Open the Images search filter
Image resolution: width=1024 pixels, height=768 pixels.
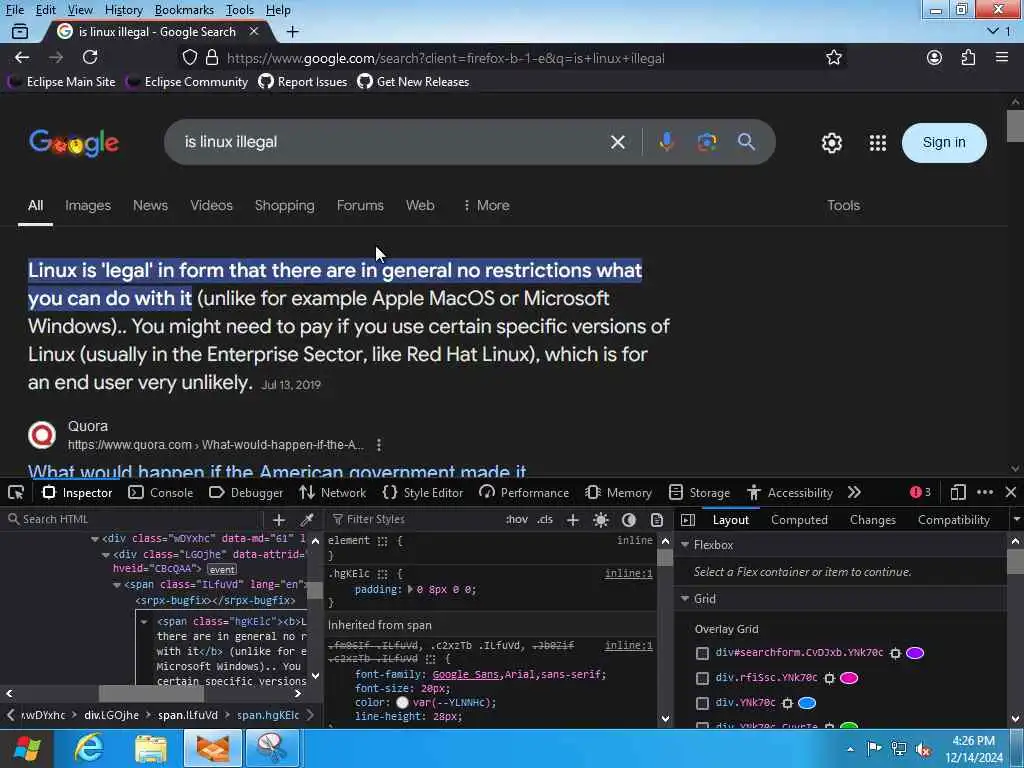[x=88, y=205]
